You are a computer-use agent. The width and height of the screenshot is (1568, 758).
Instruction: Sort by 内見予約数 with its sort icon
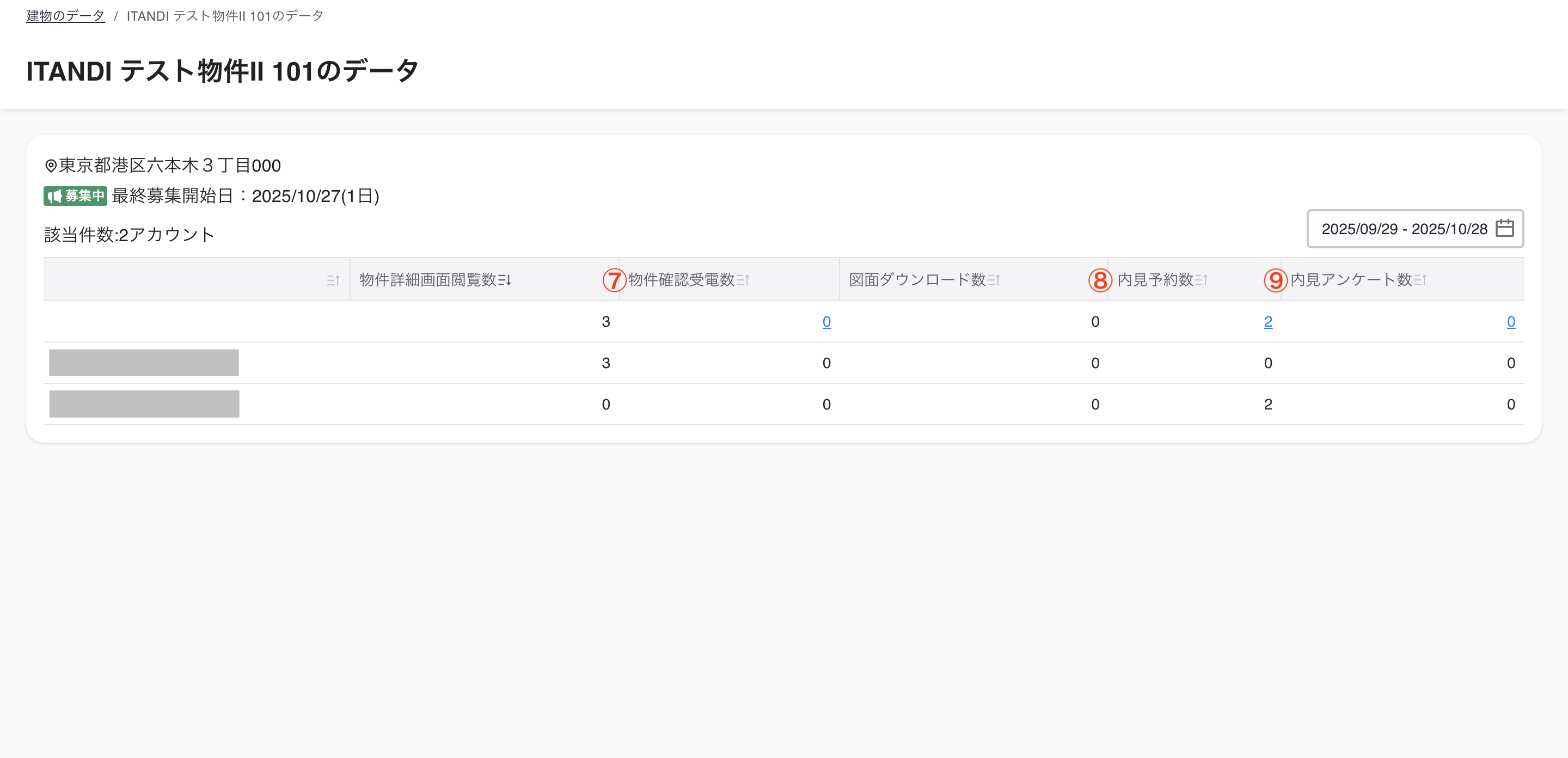(x=1202, y=280)
